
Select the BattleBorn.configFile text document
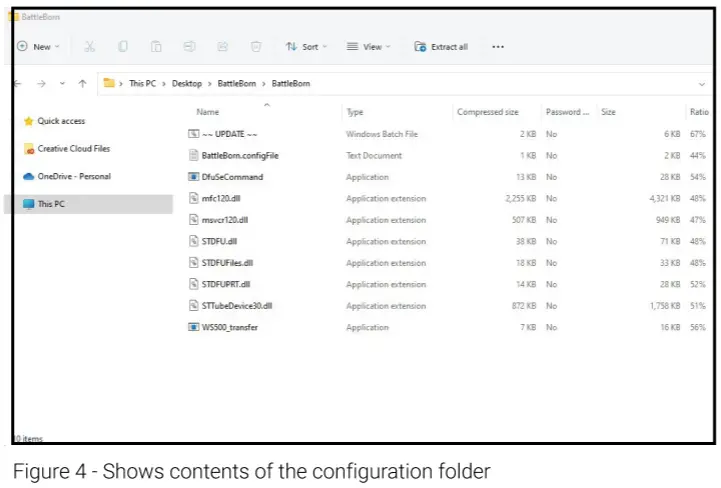pos(239,156)
